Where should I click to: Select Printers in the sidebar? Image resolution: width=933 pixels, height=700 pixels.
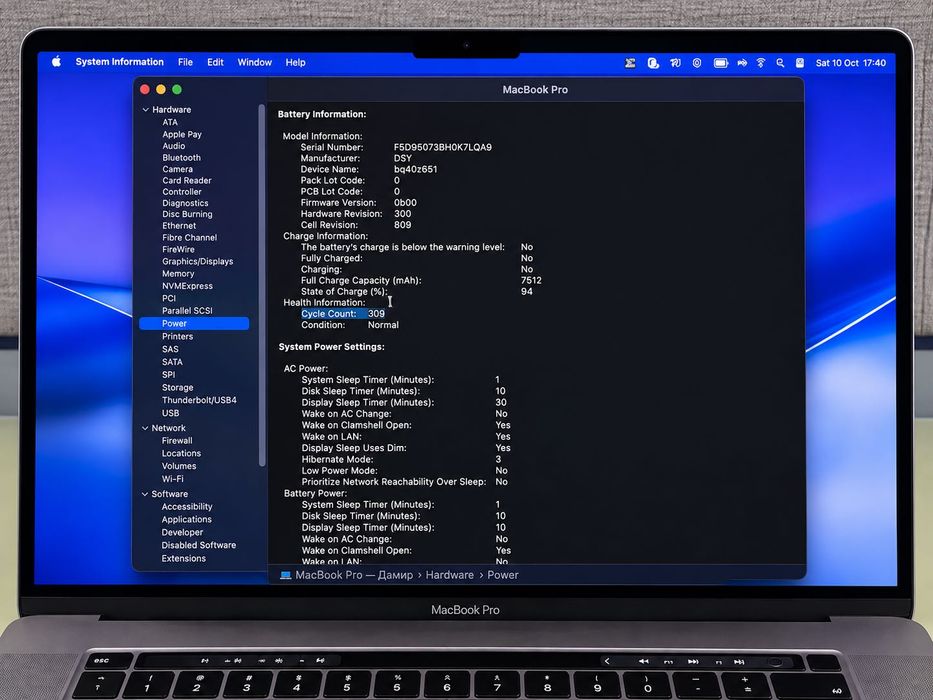[x=177, y=336]
